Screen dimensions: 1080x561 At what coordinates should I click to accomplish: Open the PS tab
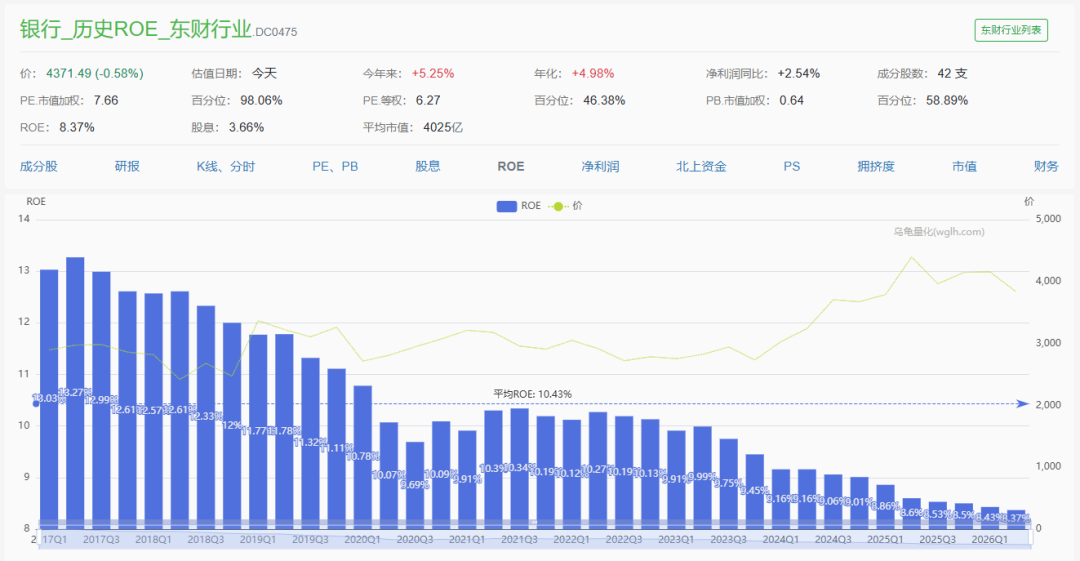coord(791,166)
